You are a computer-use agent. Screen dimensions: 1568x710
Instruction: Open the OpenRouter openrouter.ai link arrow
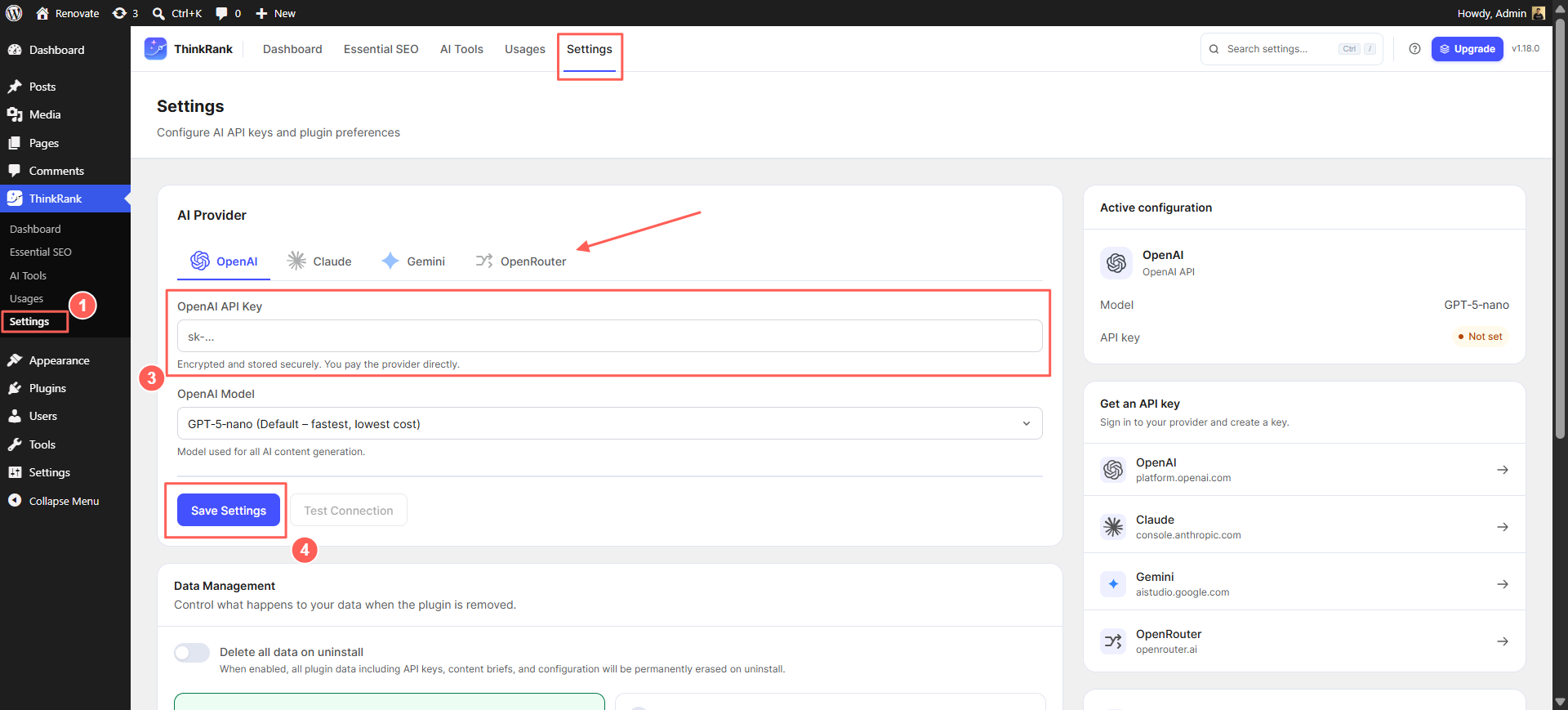click(x=1502, y=641)
